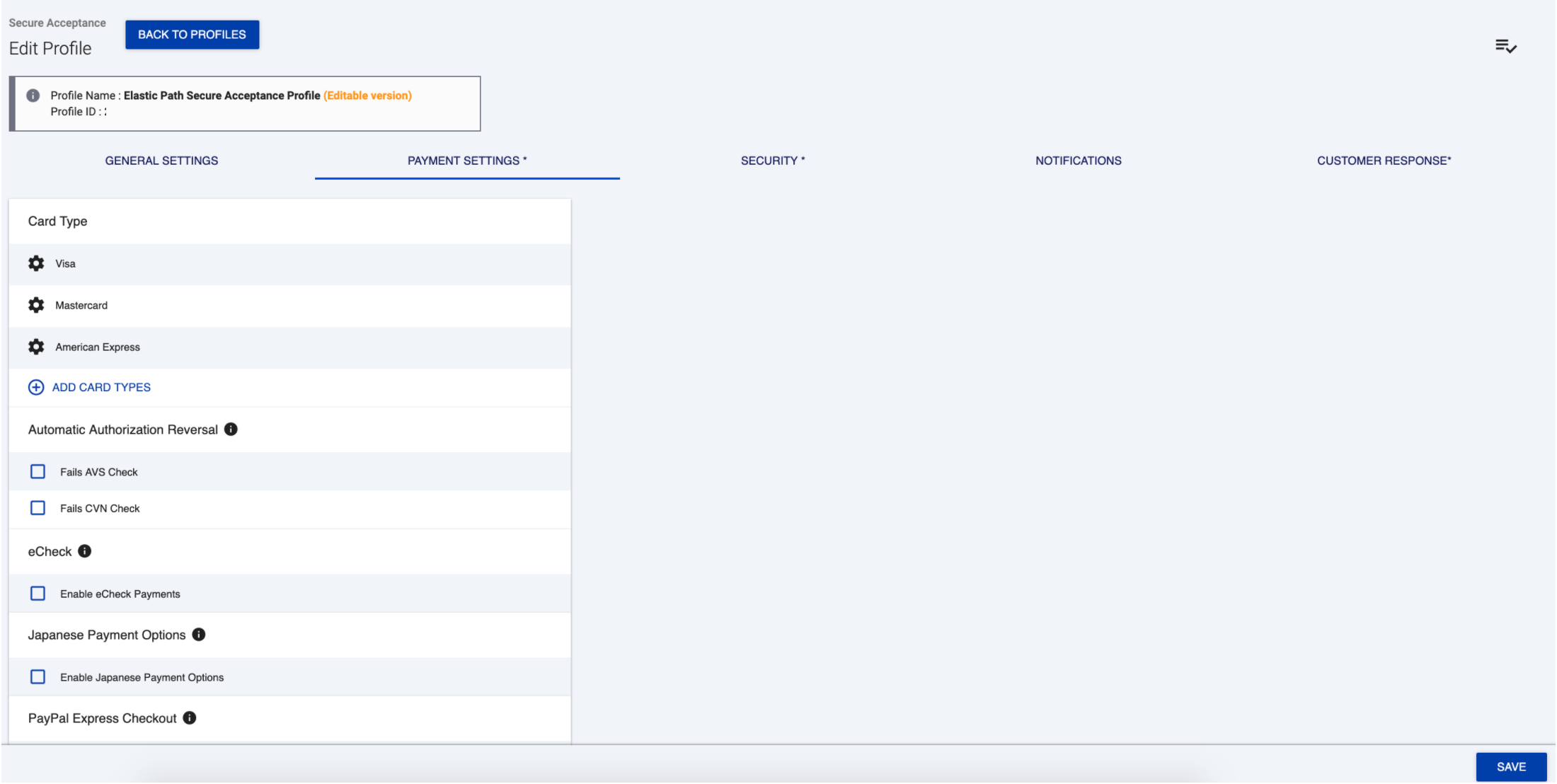This screenshot has width=1557, height=784.
Task: Click the Back to Profiles button
Action: [x=192, y=35]
